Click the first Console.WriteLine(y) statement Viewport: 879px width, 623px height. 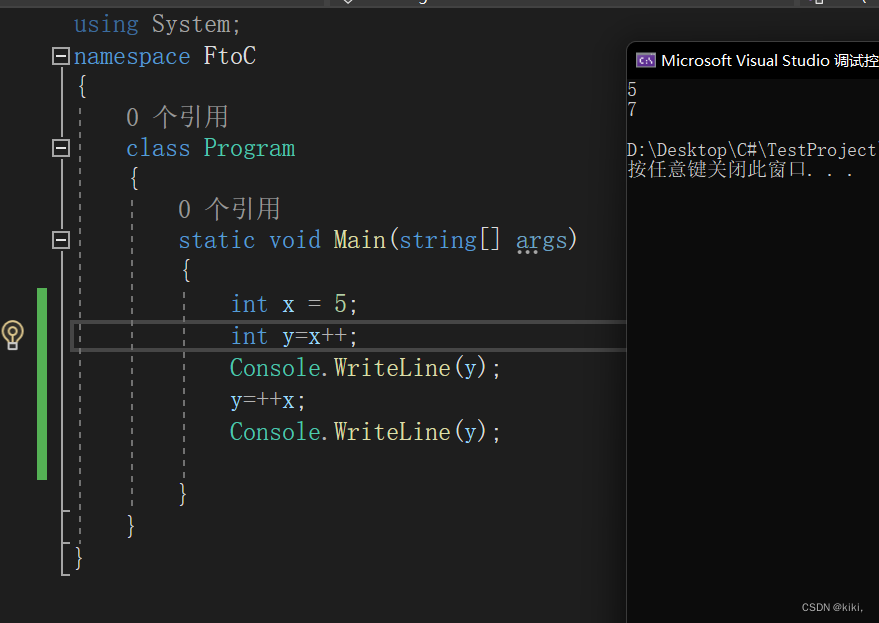(365, 368)
